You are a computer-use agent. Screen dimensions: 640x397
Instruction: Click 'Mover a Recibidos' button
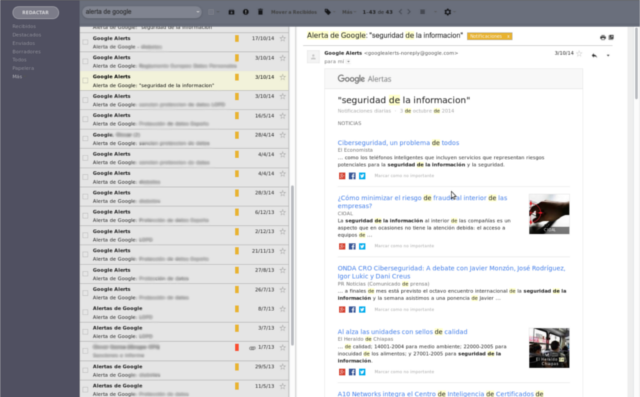click(x=294, y=12)
